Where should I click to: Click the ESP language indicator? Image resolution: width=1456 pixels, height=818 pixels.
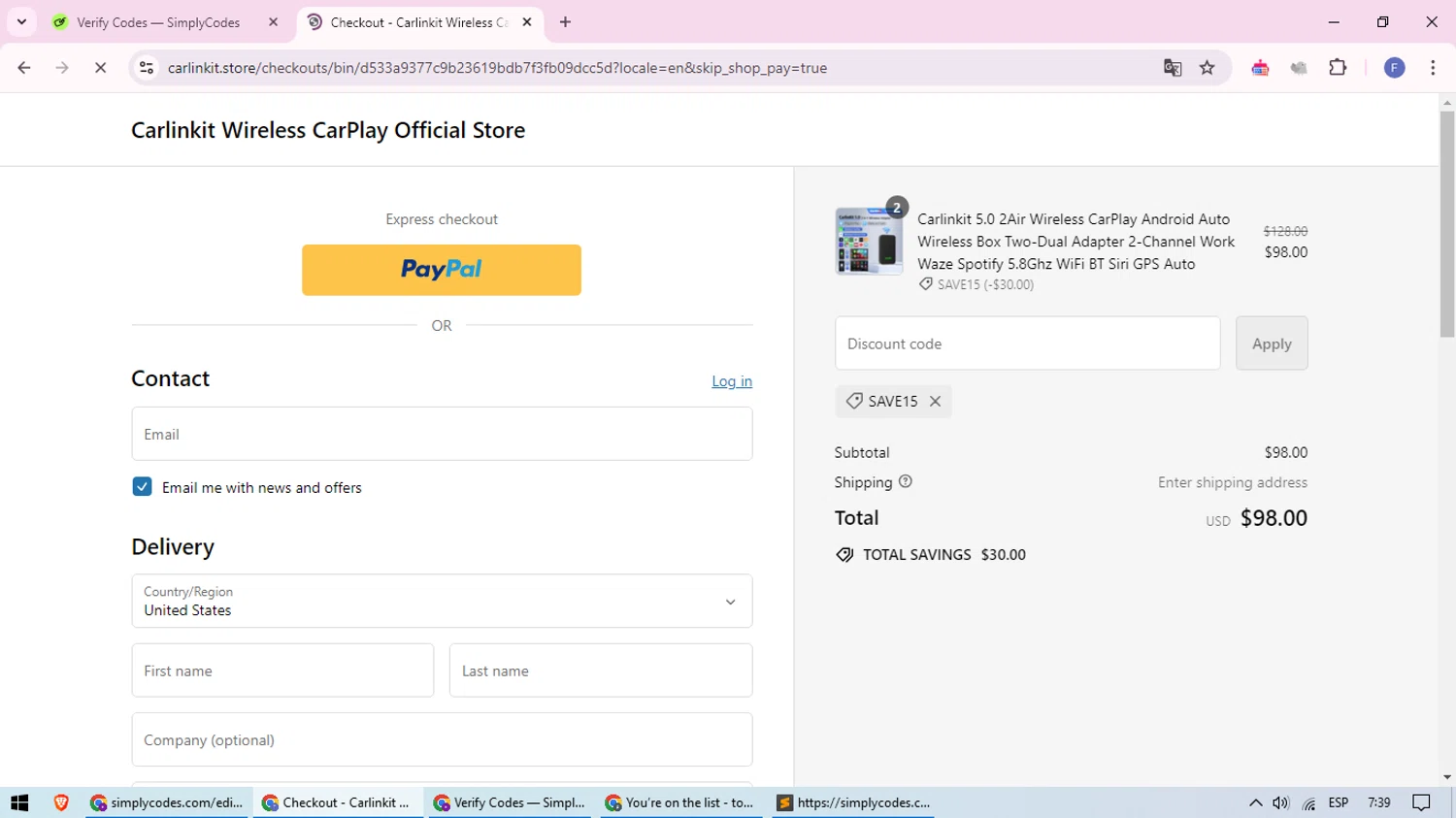[1339, 802]
